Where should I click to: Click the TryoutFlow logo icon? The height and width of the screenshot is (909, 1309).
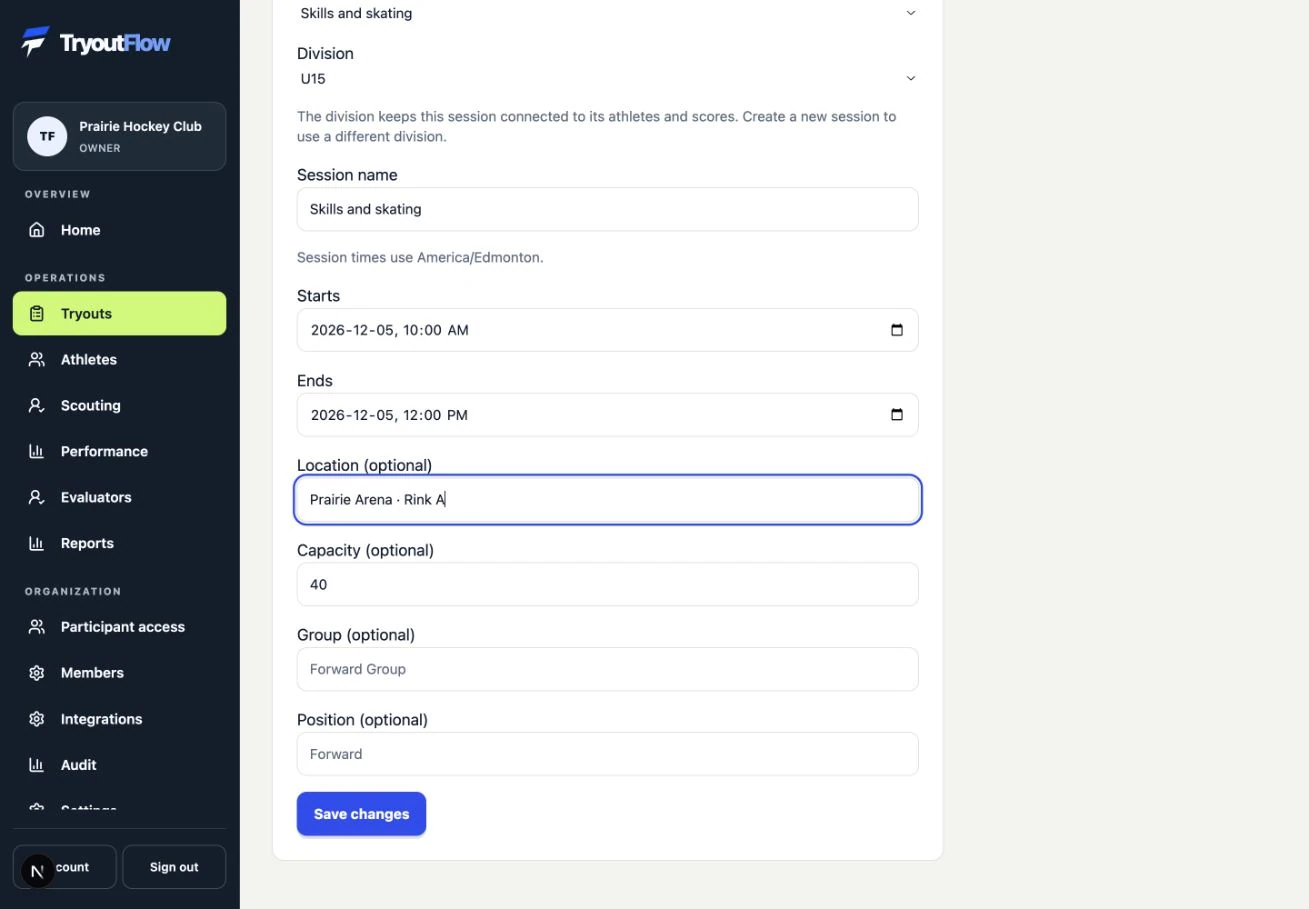point(36,42)
